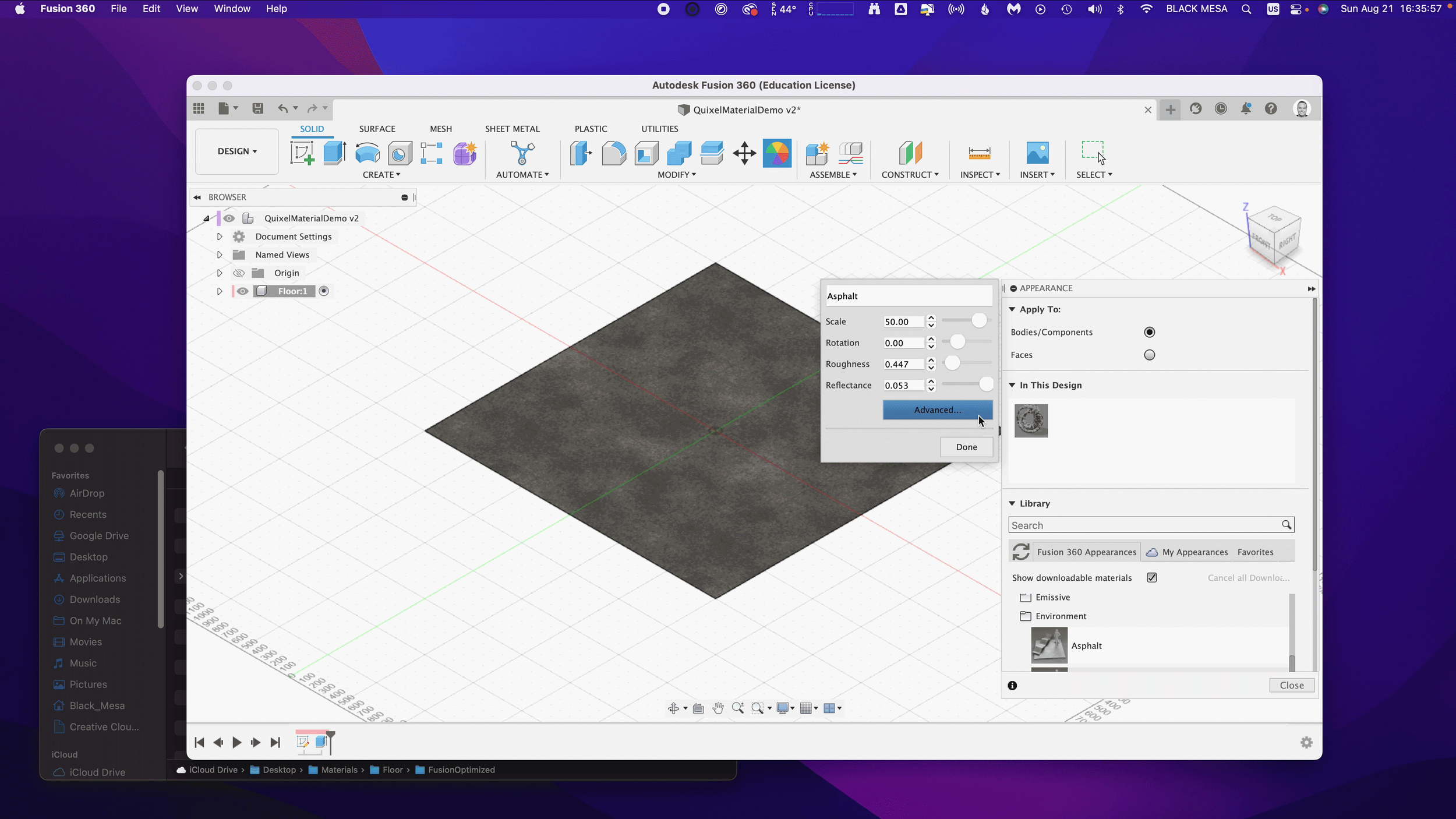1456x819 pixels.
Task: Choose the Extrude tool icon
Action: [334, 153]
